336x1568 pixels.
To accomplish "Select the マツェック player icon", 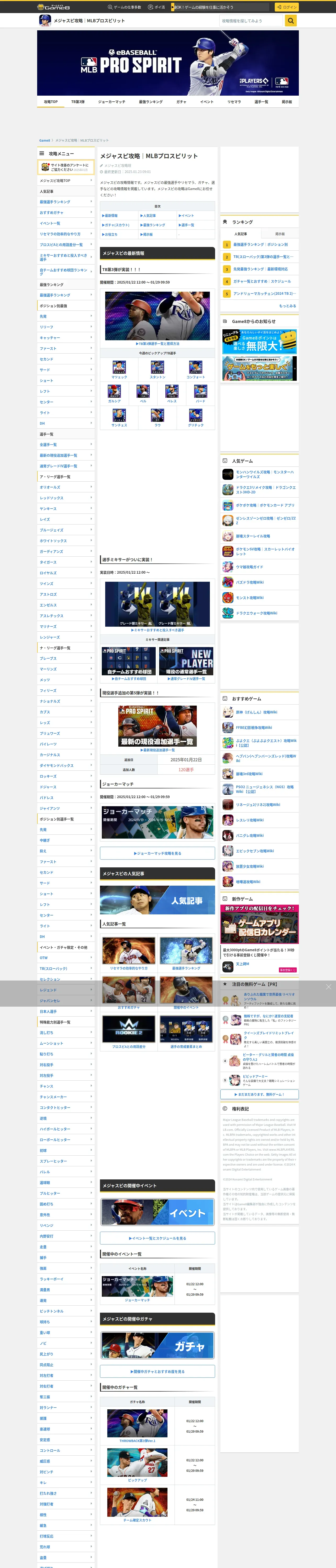I will coord(120,367).
